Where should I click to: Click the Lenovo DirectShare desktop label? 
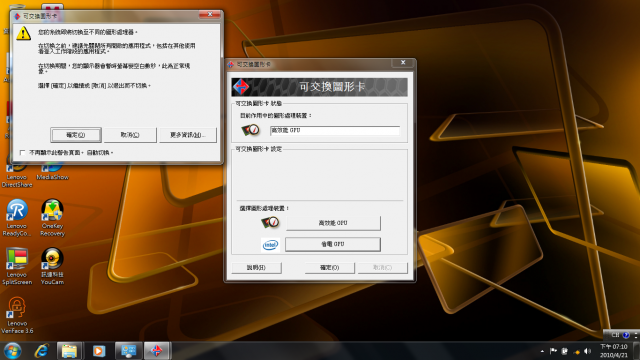(17, 181)
